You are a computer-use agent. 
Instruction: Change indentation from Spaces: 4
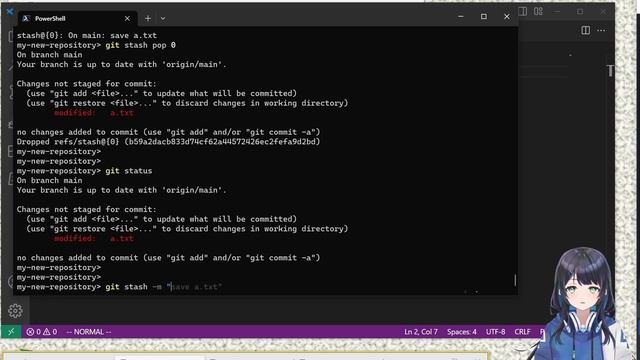click(462, 332)
